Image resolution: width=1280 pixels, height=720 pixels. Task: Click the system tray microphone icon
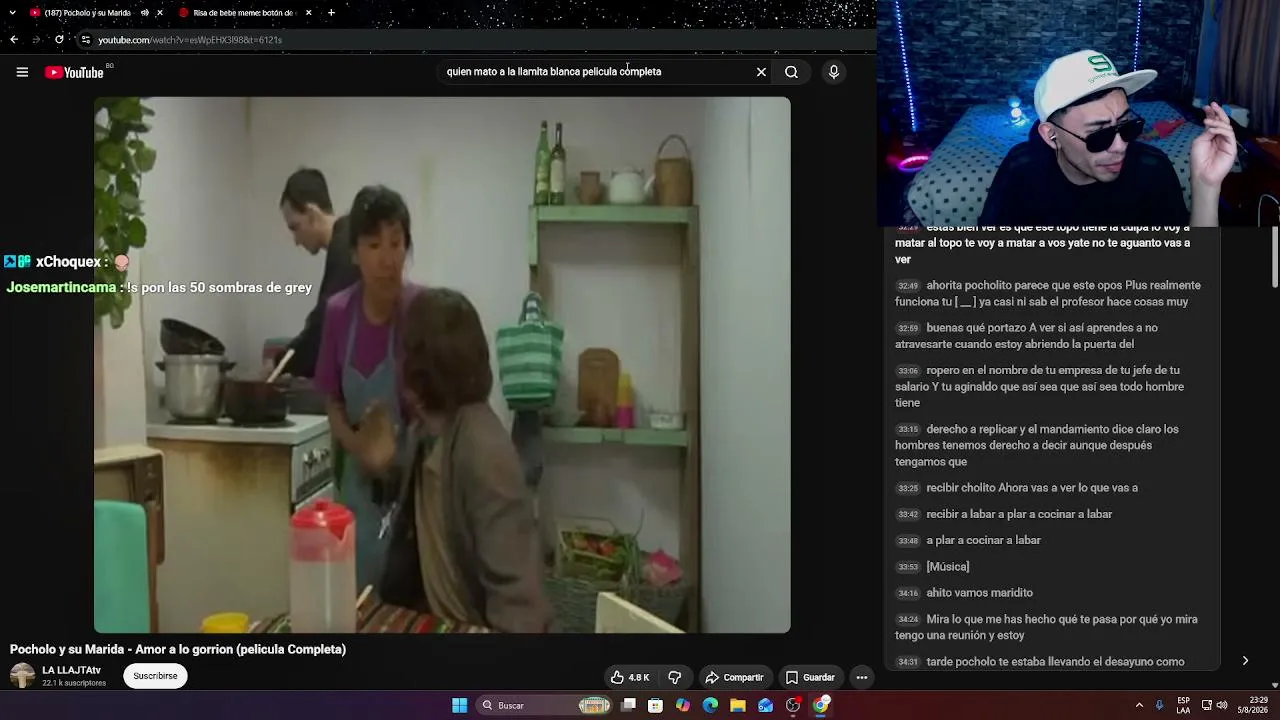(1160, 705)
